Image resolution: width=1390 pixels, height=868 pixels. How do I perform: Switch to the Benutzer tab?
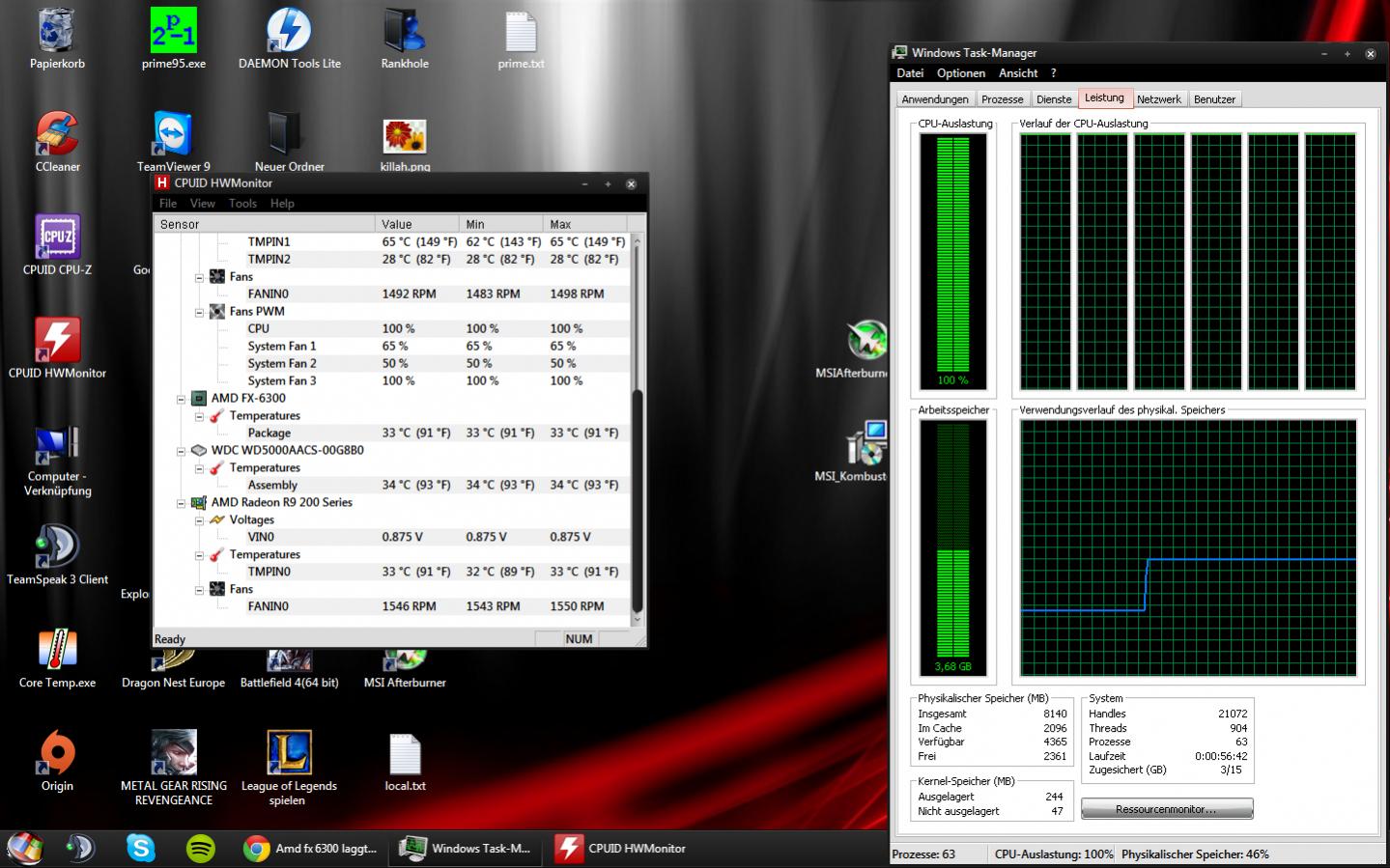tap(1214, 99)
